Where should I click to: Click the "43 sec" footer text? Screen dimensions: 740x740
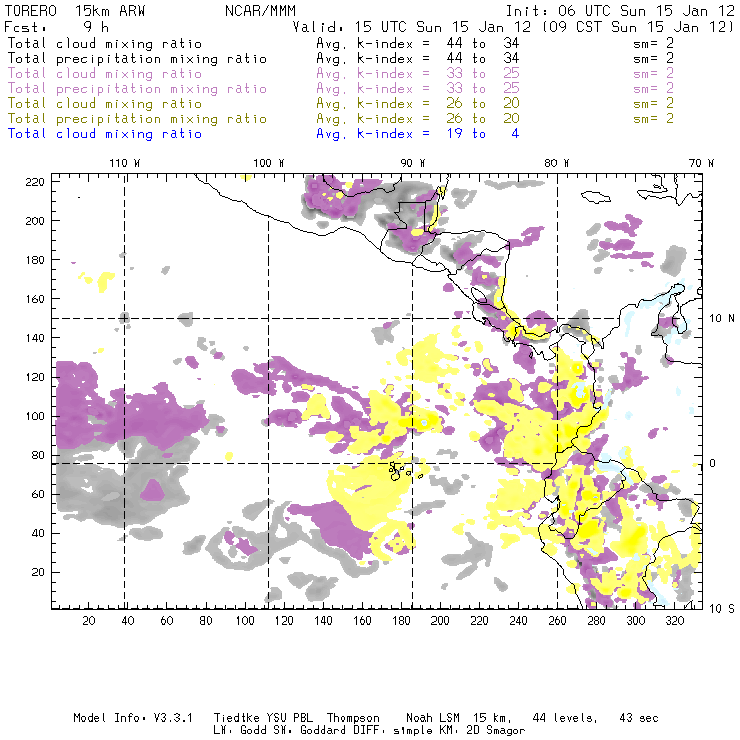(x=639, y=718)
